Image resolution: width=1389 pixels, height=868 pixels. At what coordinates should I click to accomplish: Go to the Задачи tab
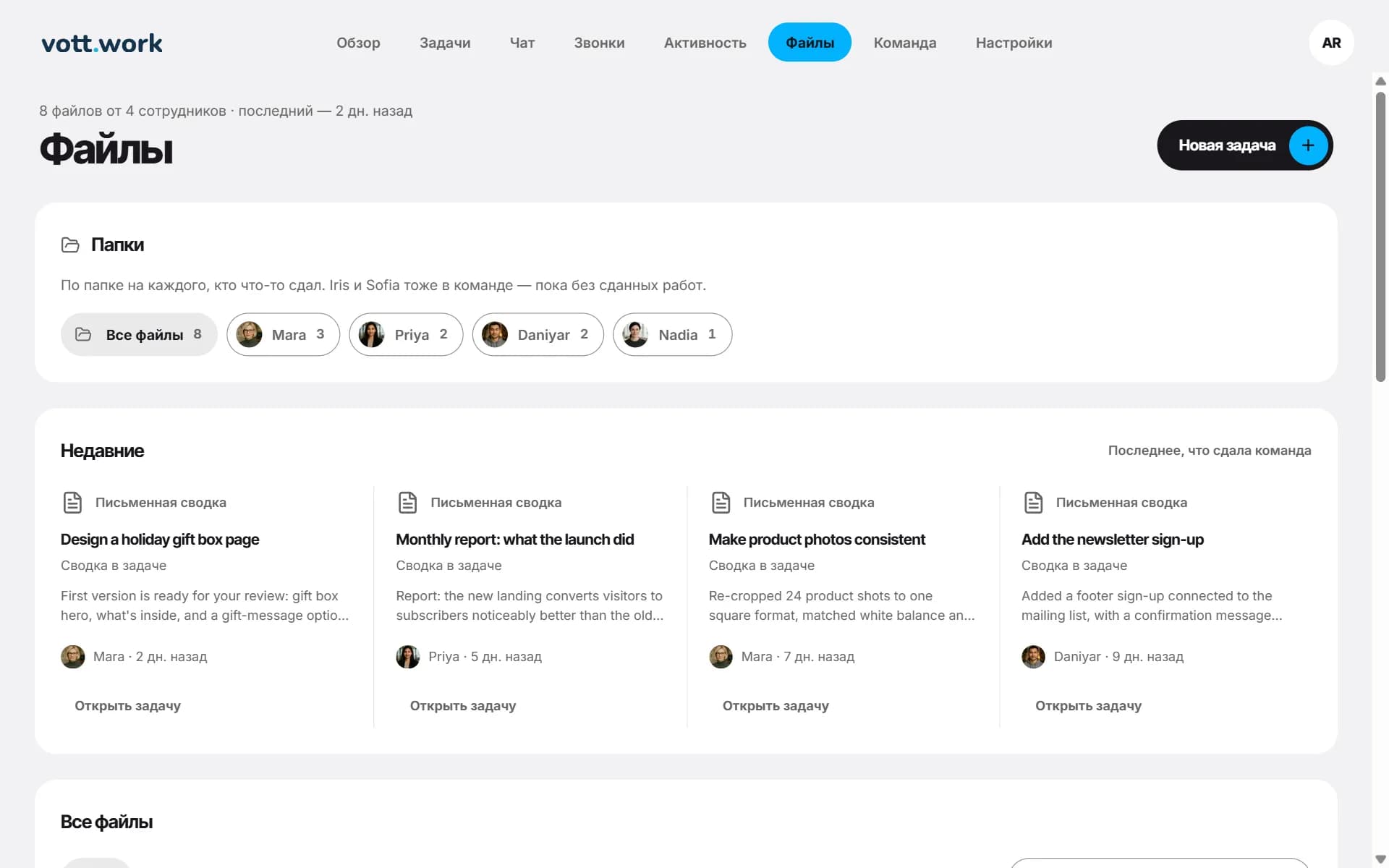(445, 43)
